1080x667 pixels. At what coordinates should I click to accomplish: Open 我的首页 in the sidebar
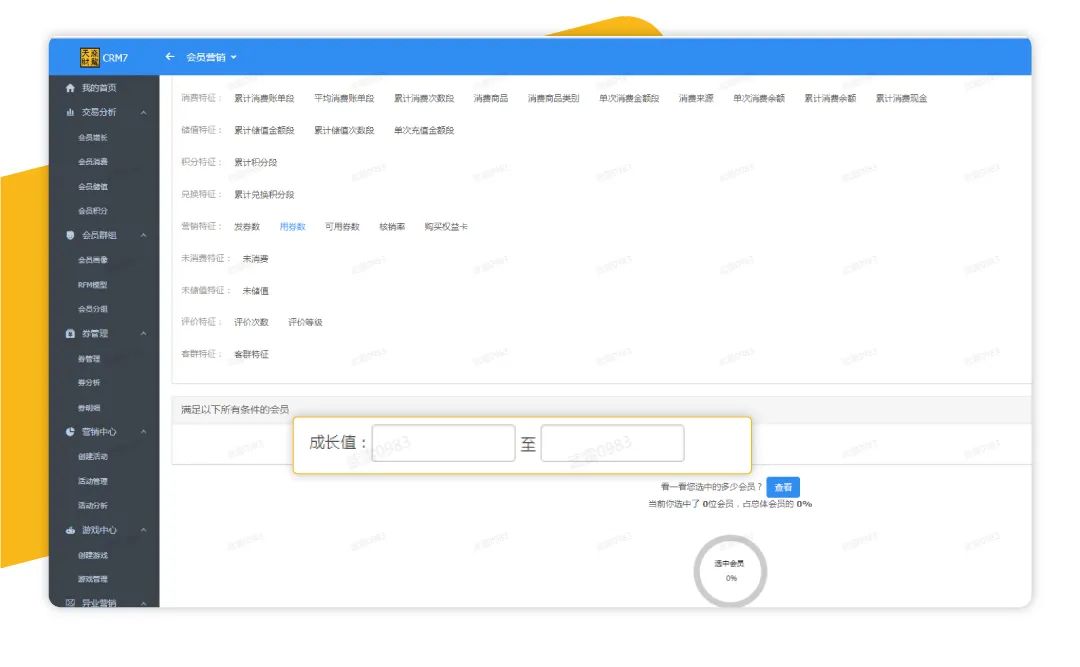coord(99,88)
